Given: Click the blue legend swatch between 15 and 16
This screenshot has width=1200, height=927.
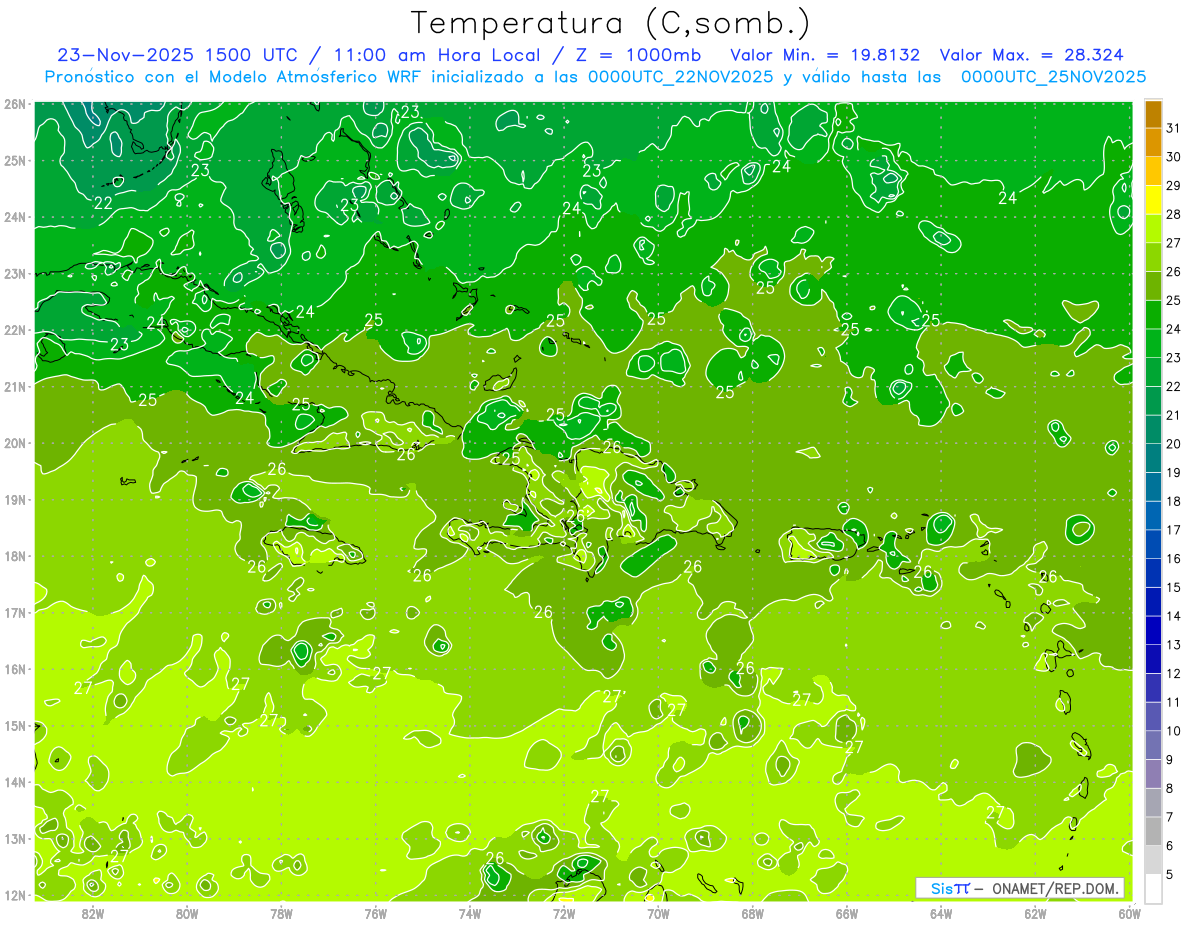Looking at the screenshot, I should [x=1153, y=573].
